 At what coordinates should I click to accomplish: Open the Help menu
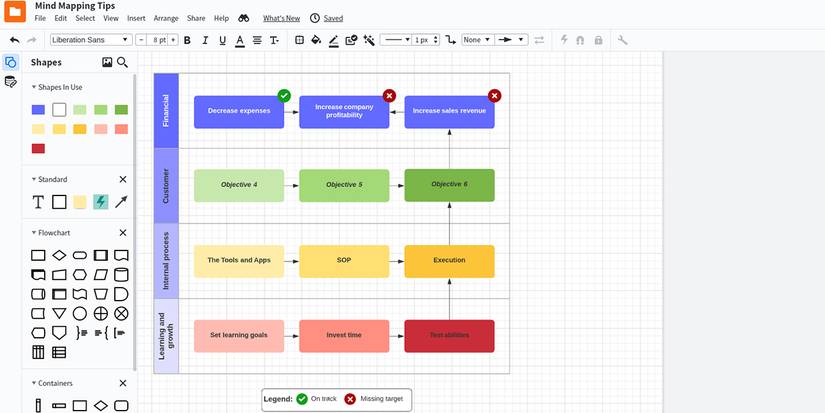(x=222, y=18)
